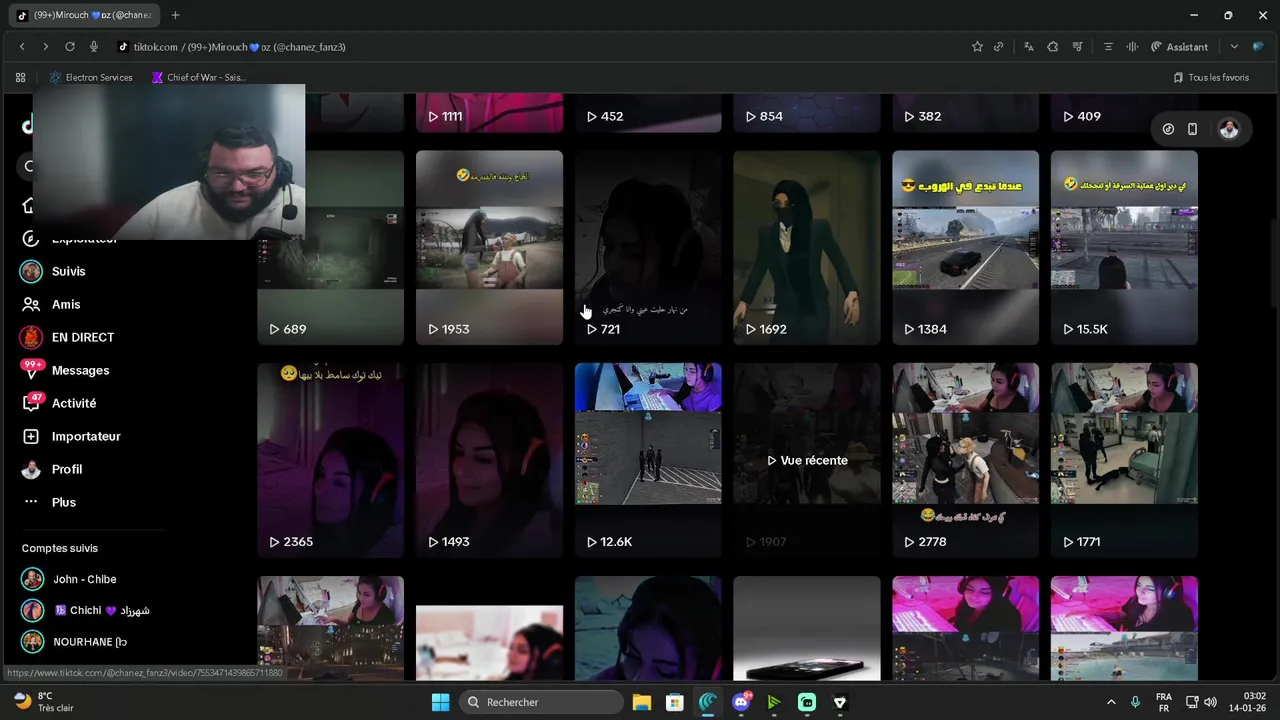
Task: Click the TikTok coins icon top right
Action: point(1168,129)
